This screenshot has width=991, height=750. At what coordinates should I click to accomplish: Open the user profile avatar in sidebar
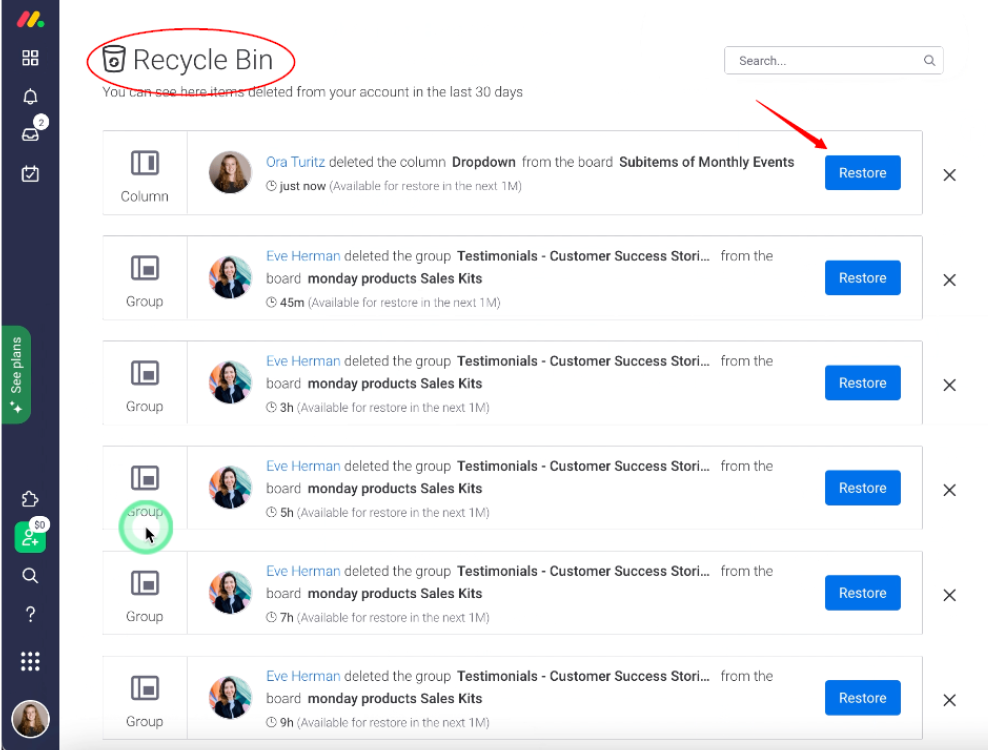point(30,719)
